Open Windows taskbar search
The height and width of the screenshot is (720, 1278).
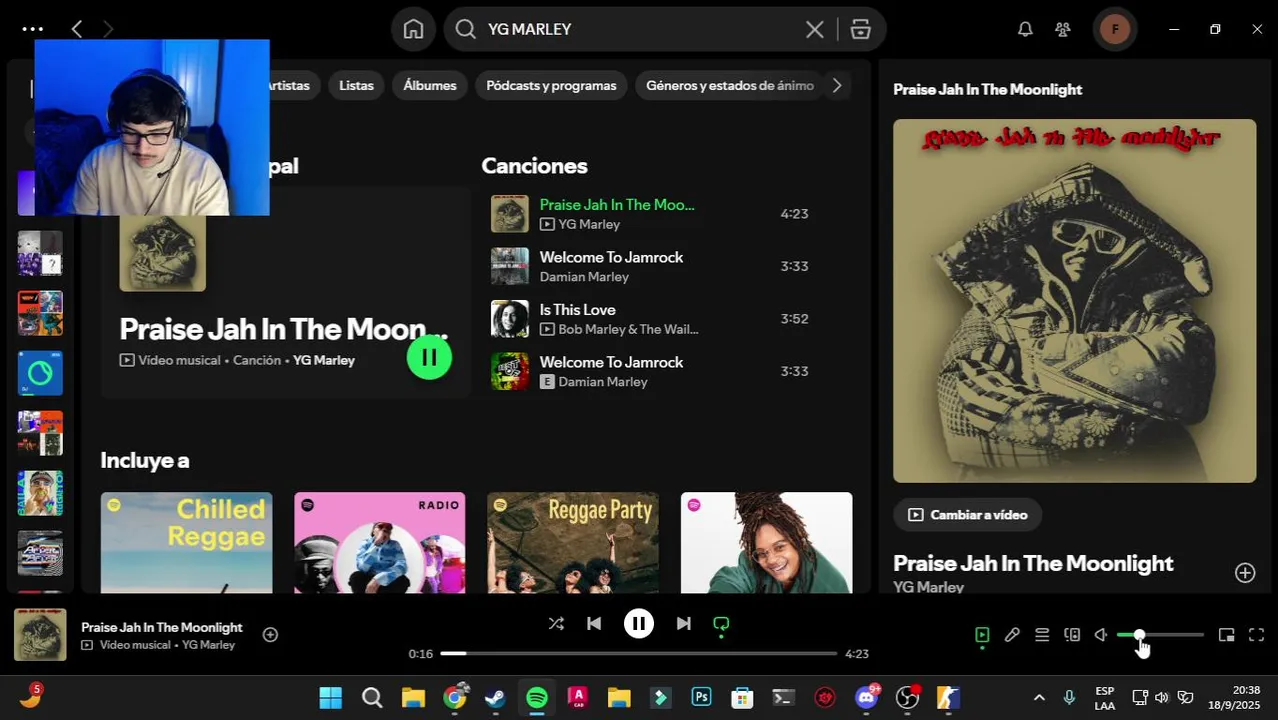[x=372, y=697]
